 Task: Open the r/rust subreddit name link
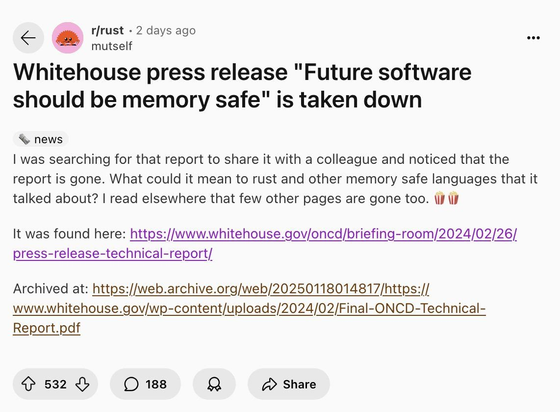coord(108,30)
